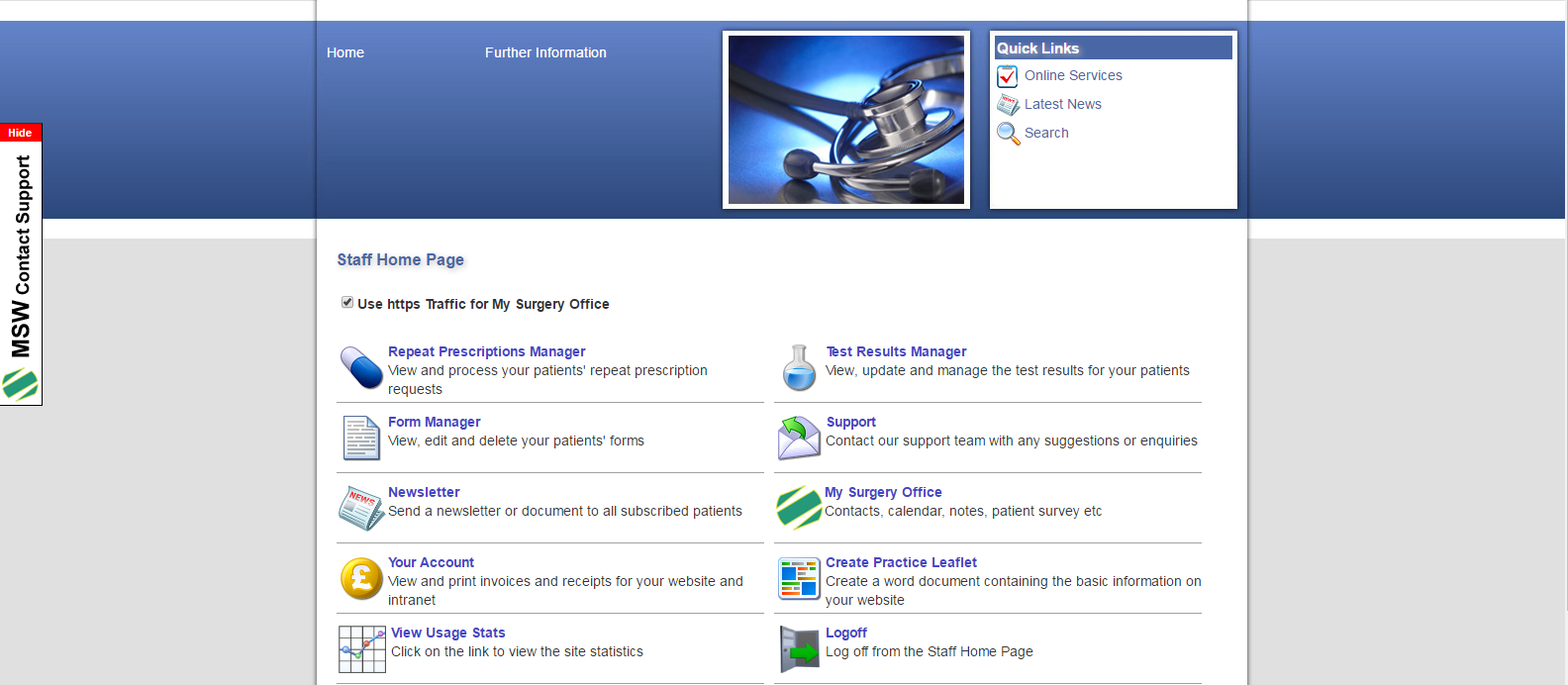The image size is (1568, 685).
Task: Open the Repeat Prescriptions Manager link
Action: point(486,351)
